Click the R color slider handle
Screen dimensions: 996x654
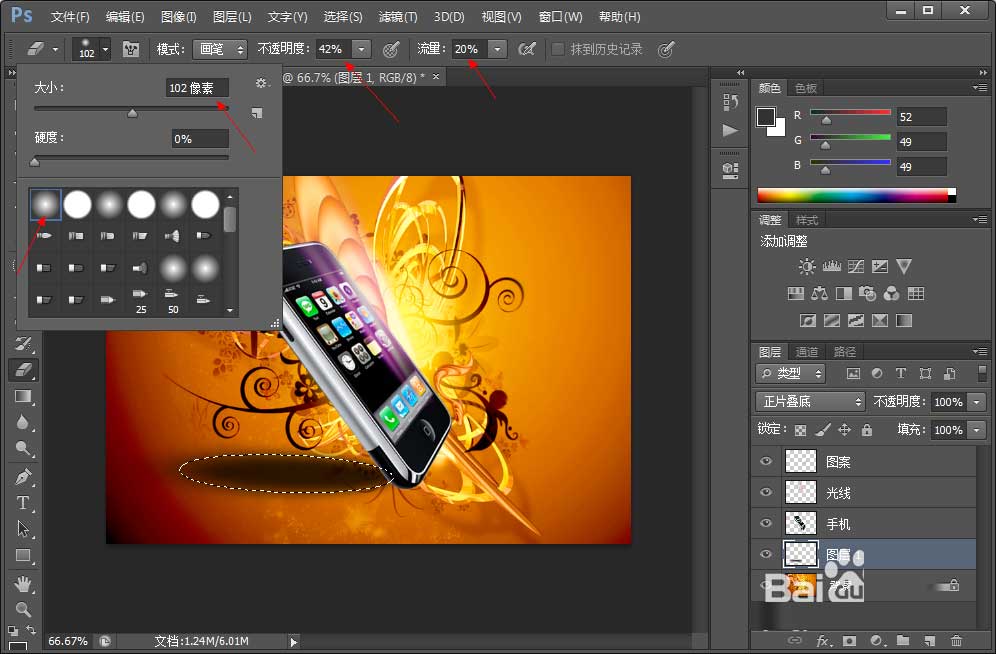click(x=826, y=120)
